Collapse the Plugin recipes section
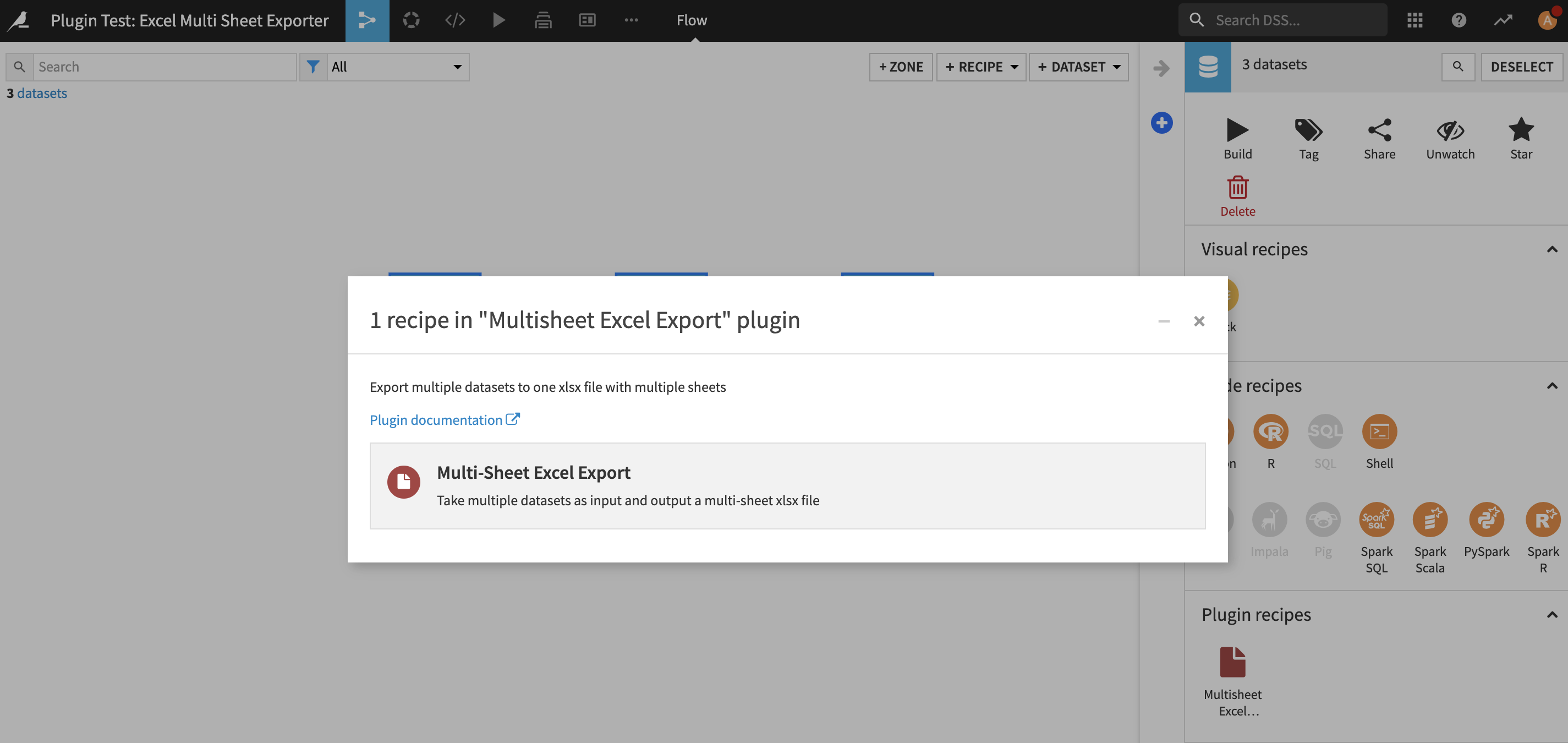 coord(1551,615)
